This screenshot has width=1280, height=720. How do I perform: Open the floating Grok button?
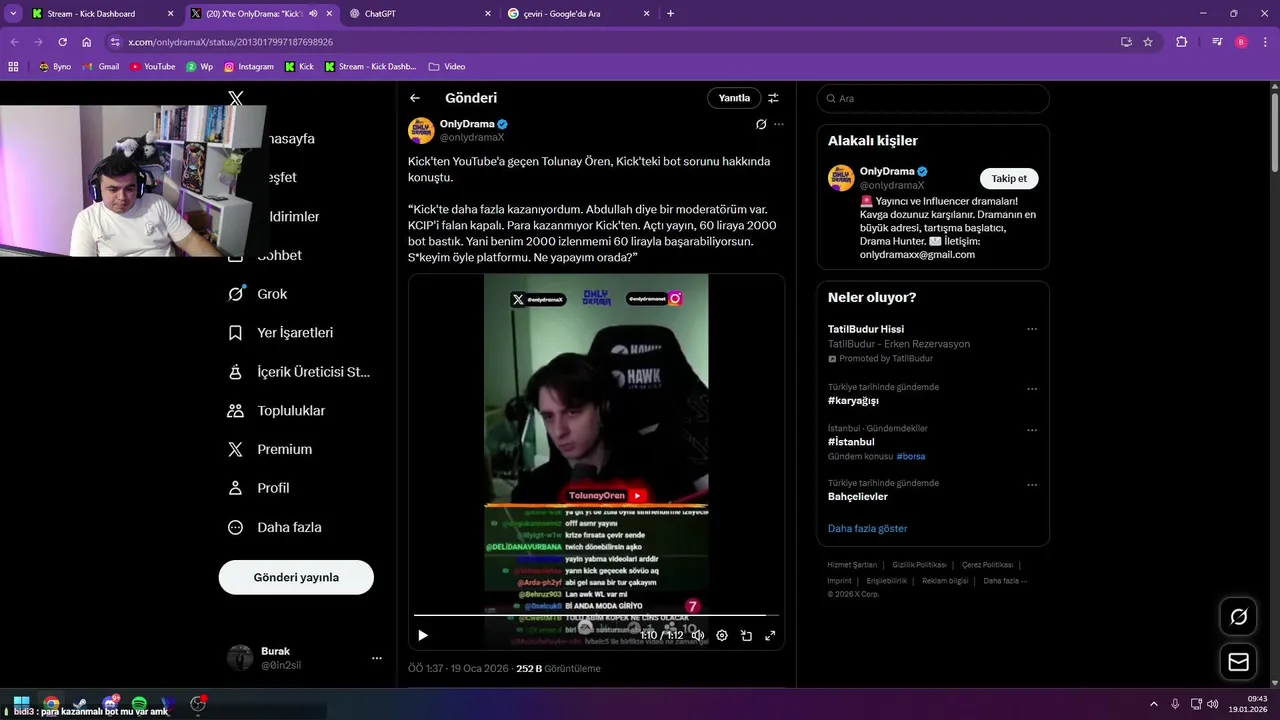[1238, 617]
